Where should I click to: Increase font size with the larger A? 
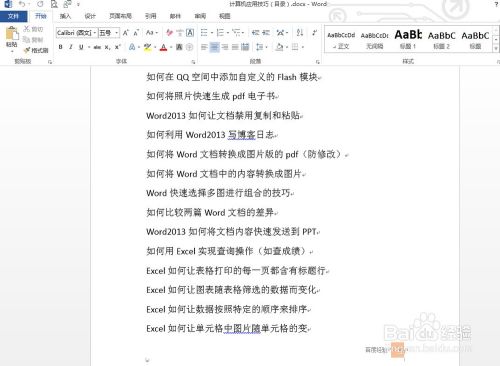[125, 33]
